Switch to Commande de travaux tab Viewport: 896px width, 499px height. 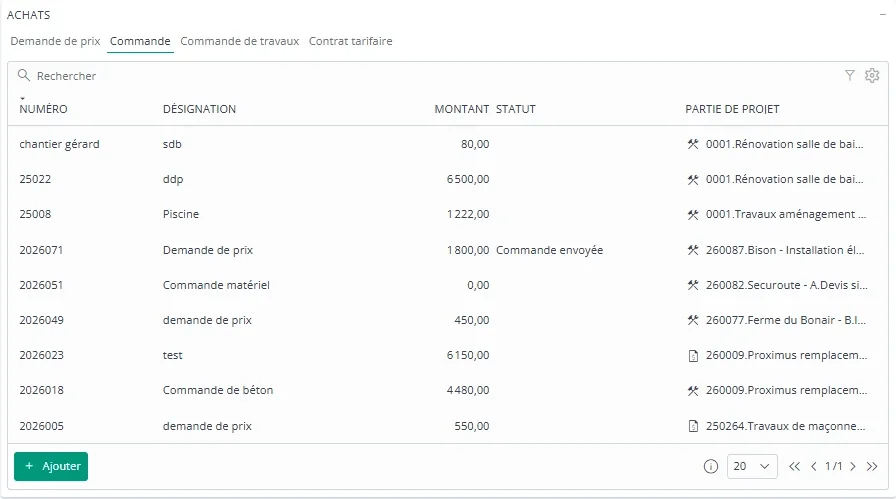tap(239, 41)
